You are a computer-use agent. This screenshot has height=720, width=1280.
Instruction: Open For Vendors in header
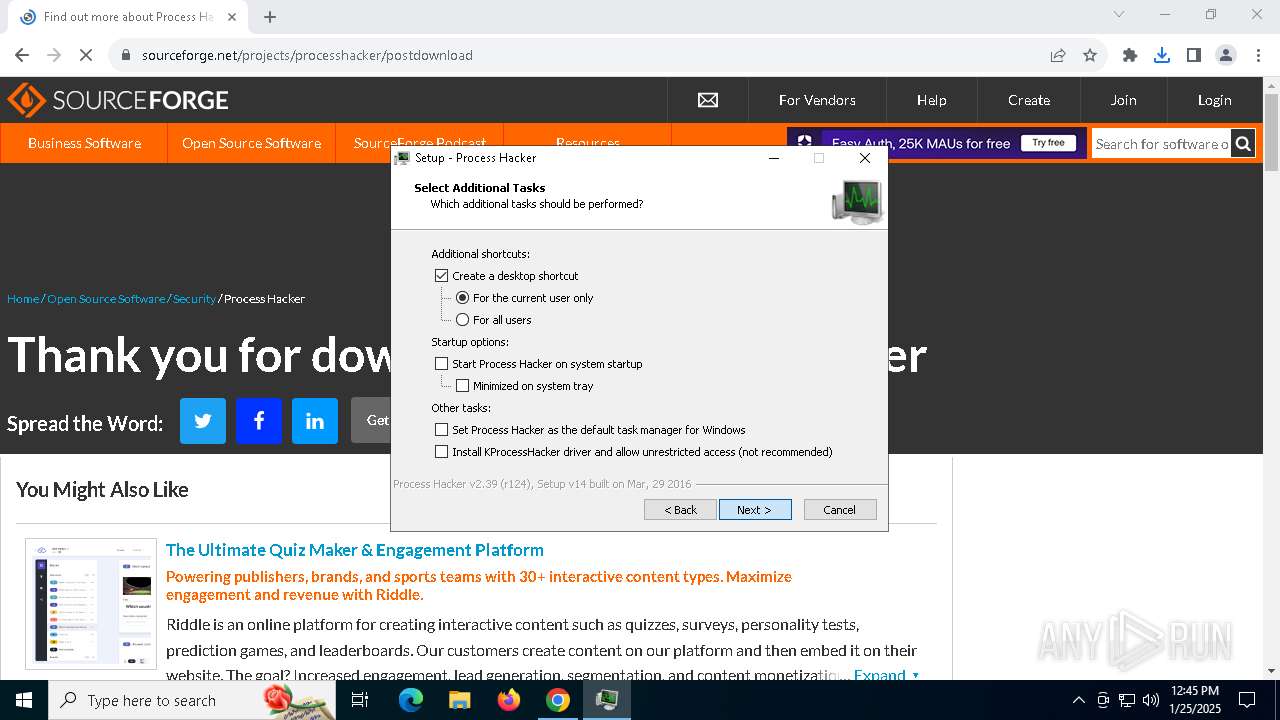[x=817, y=100]
